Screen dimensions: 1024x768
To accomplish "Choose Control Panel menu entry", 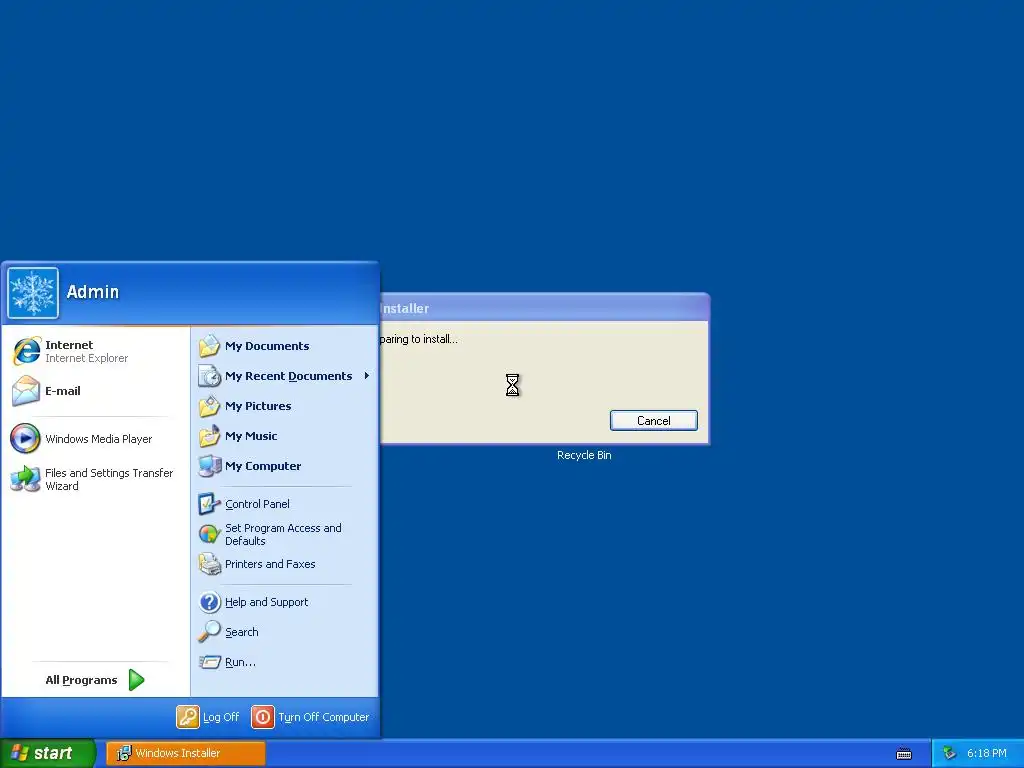I will pos(284,504).
